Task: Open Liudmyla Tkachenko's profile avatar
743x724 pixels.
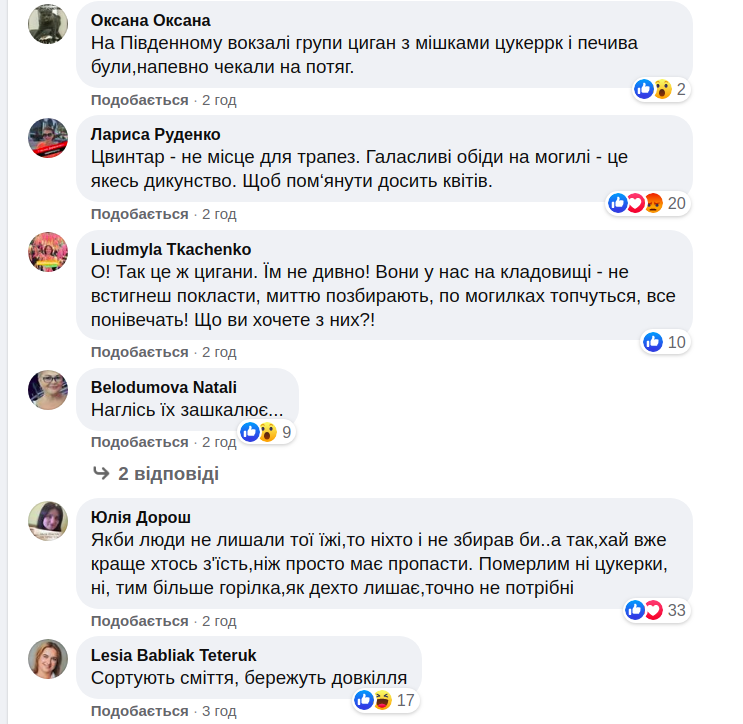Action: coord(48,252)
